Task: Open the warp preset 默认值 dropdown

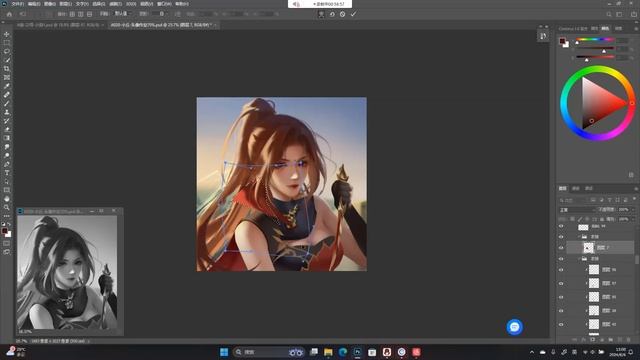Action: [123, 14]
